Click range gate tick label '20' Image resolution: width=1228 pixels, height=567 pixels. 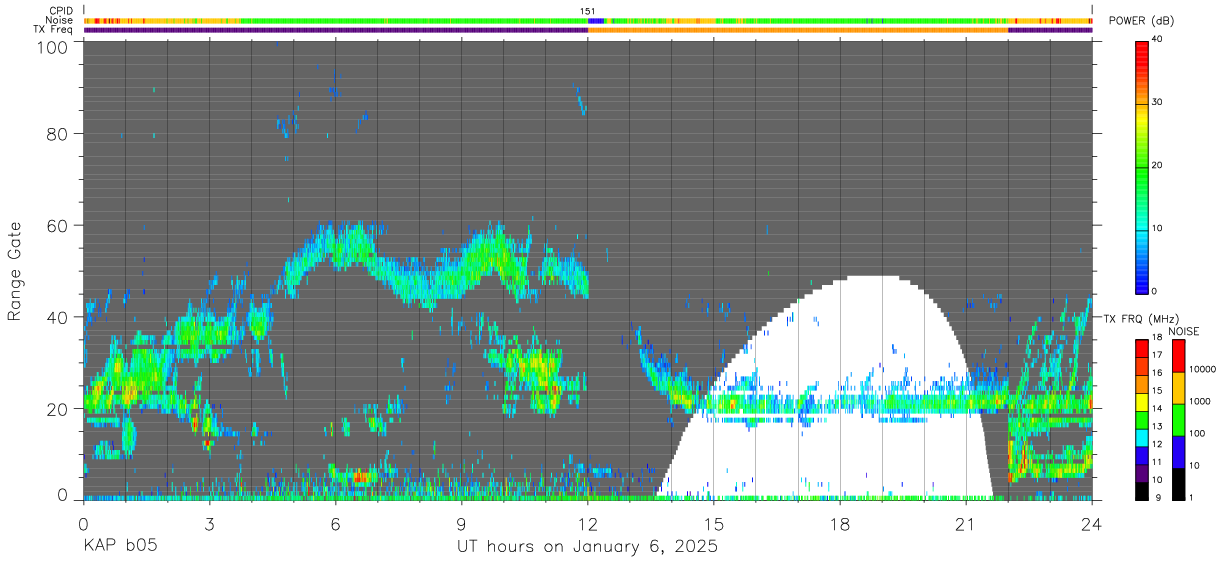click(x=58, y=408)
